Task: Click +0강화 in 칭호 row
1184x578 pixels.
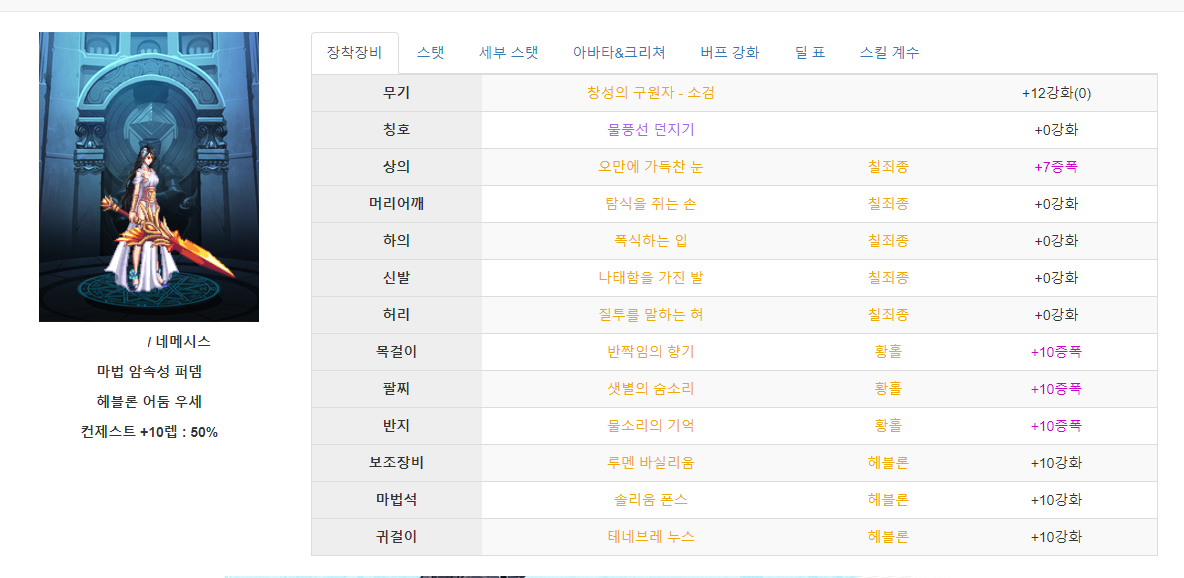Action: (x=1056, y=130)
